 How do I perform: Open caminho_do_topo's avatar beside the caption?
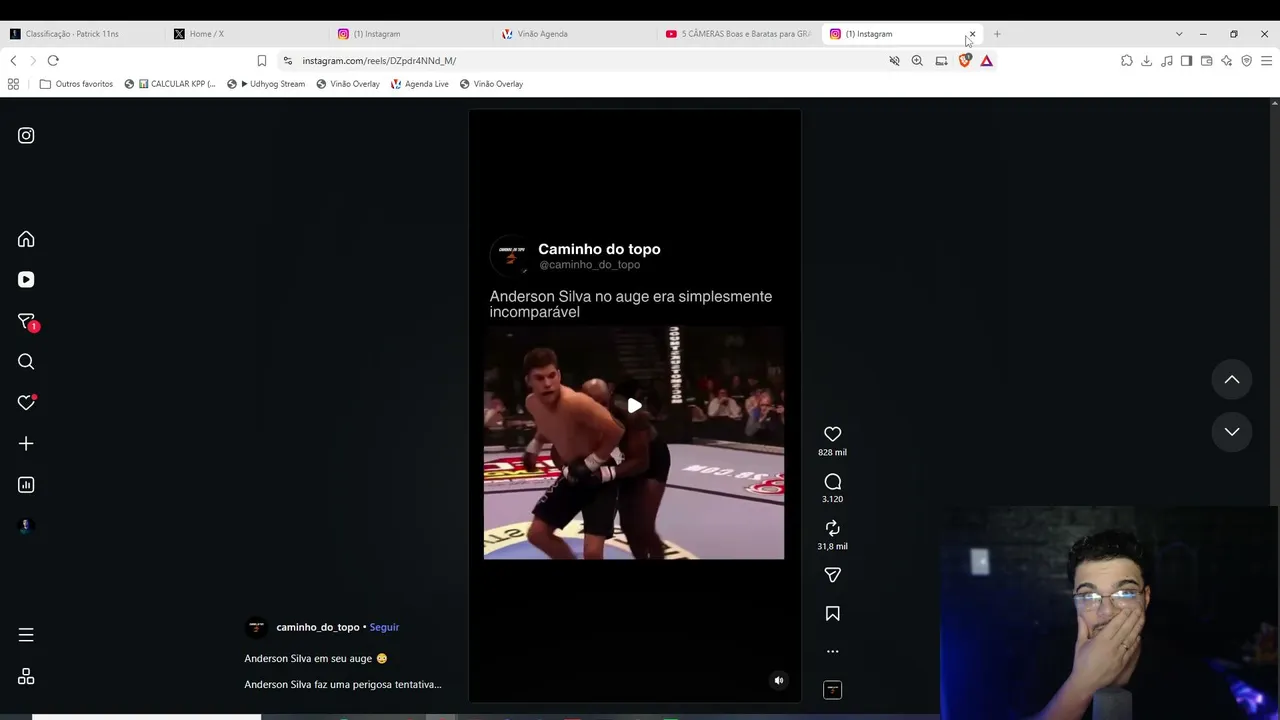(256, 627)
